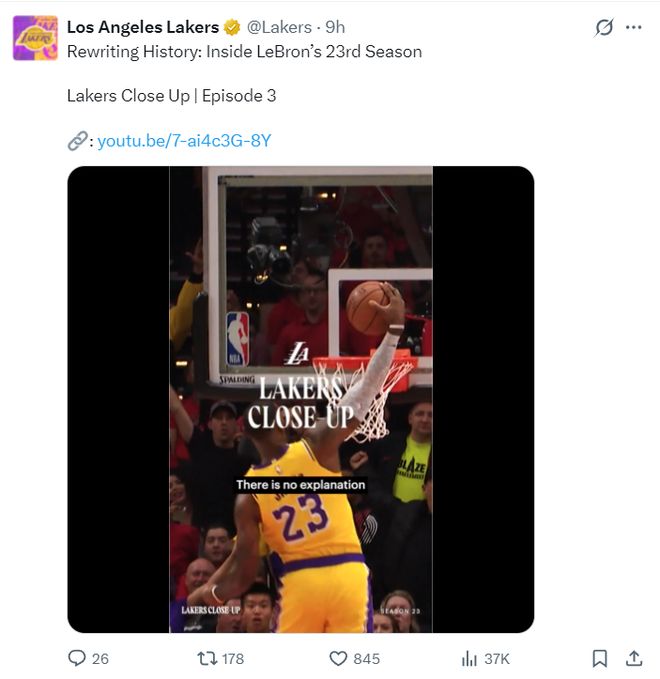This screenshot has height=679, width=660.
Task: Open the three-dot More menu
Action: pyautogui.click(x=633, y=27)
